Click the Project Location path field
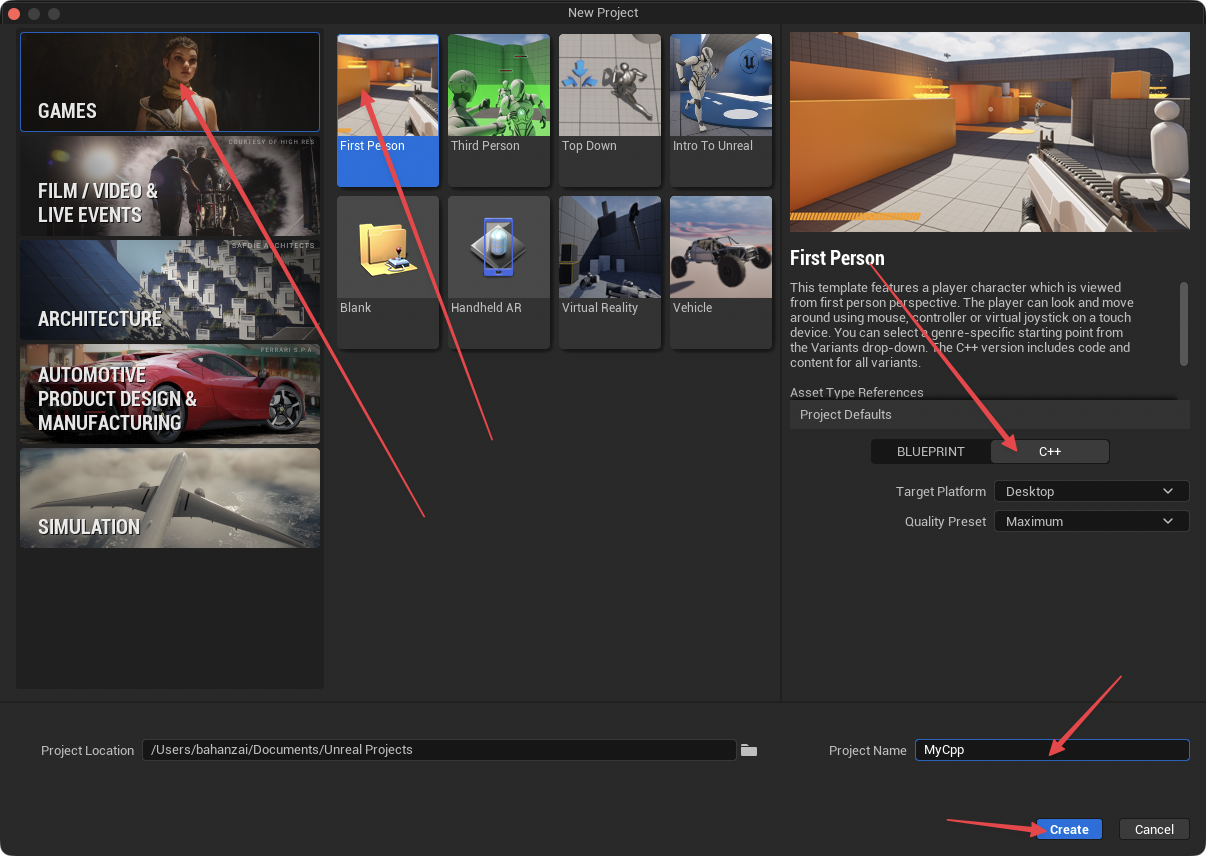This screenshot has width=1206, height=856. 440,750
